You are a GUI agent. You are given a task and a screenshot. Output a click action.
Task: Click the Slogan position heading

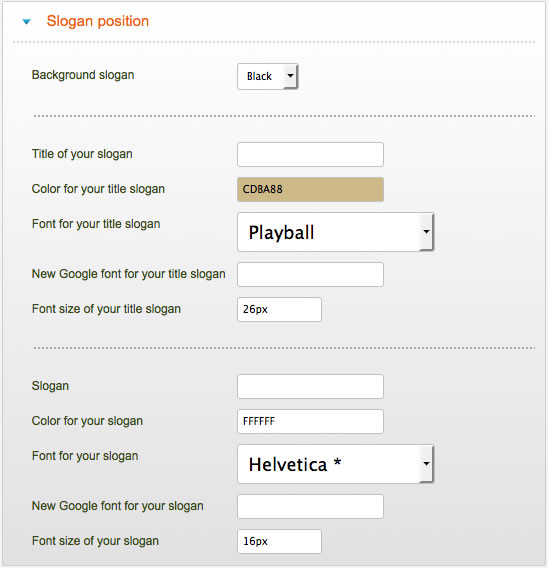(x=98, y=21)
